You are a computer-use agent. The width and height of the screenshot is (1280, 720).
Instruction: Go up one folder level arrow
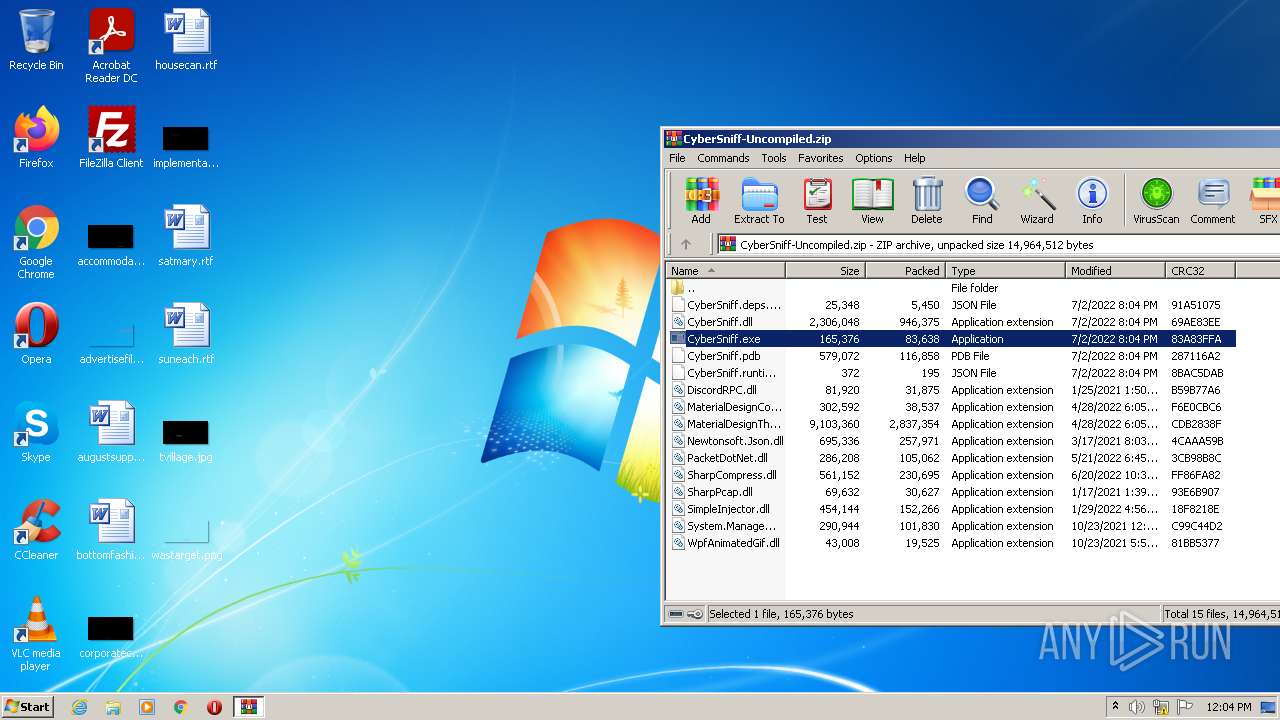[x=686, y=244]
